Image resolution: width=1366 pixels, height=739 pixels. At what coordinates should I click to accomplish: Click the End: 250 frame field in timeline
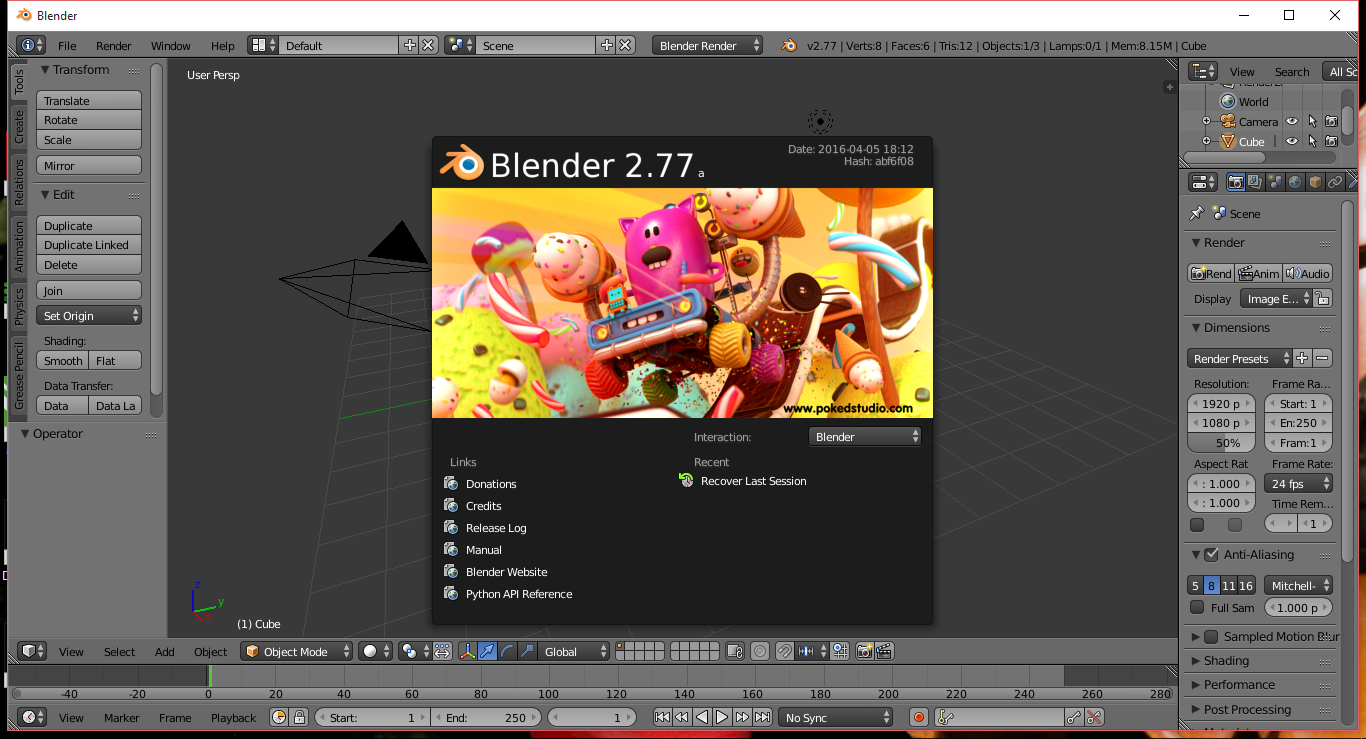[x=487, y=717]
